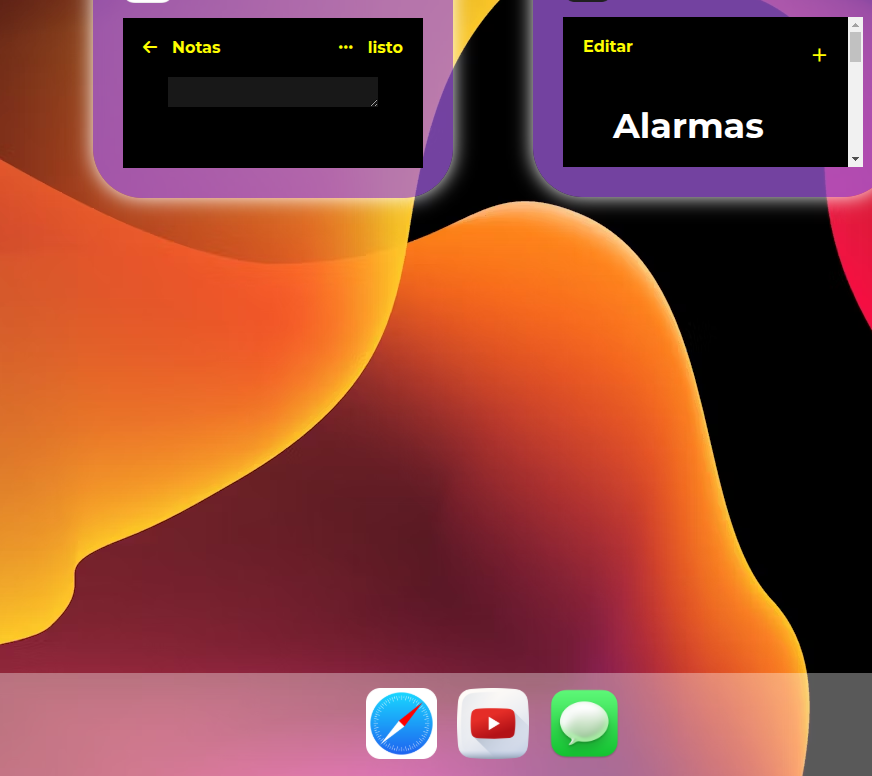872x776 pixels.
Task: Open the YouTube app in the dock
Action: point(493,723)
